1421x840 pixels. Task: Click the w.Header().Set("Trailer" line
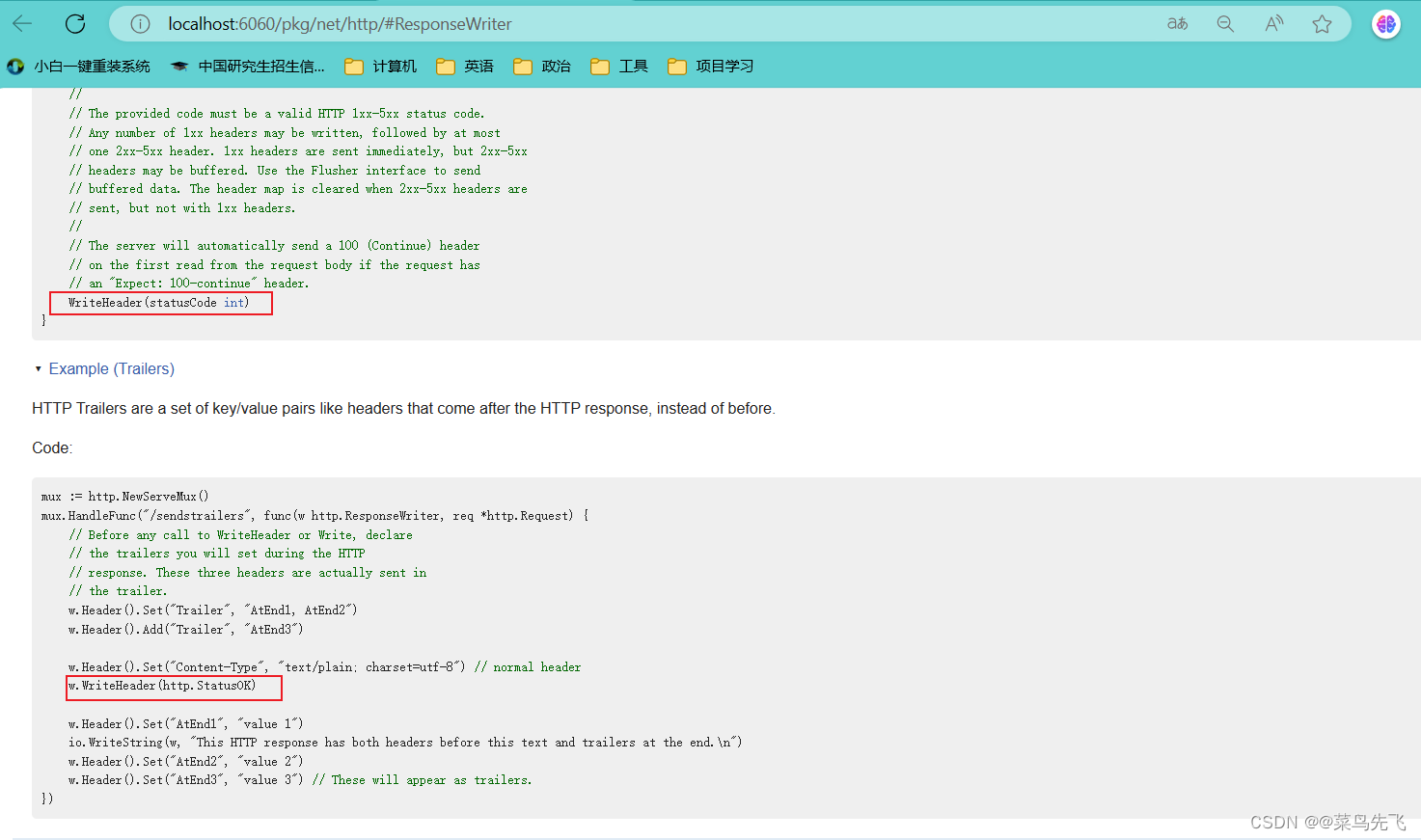click(213, 610)
